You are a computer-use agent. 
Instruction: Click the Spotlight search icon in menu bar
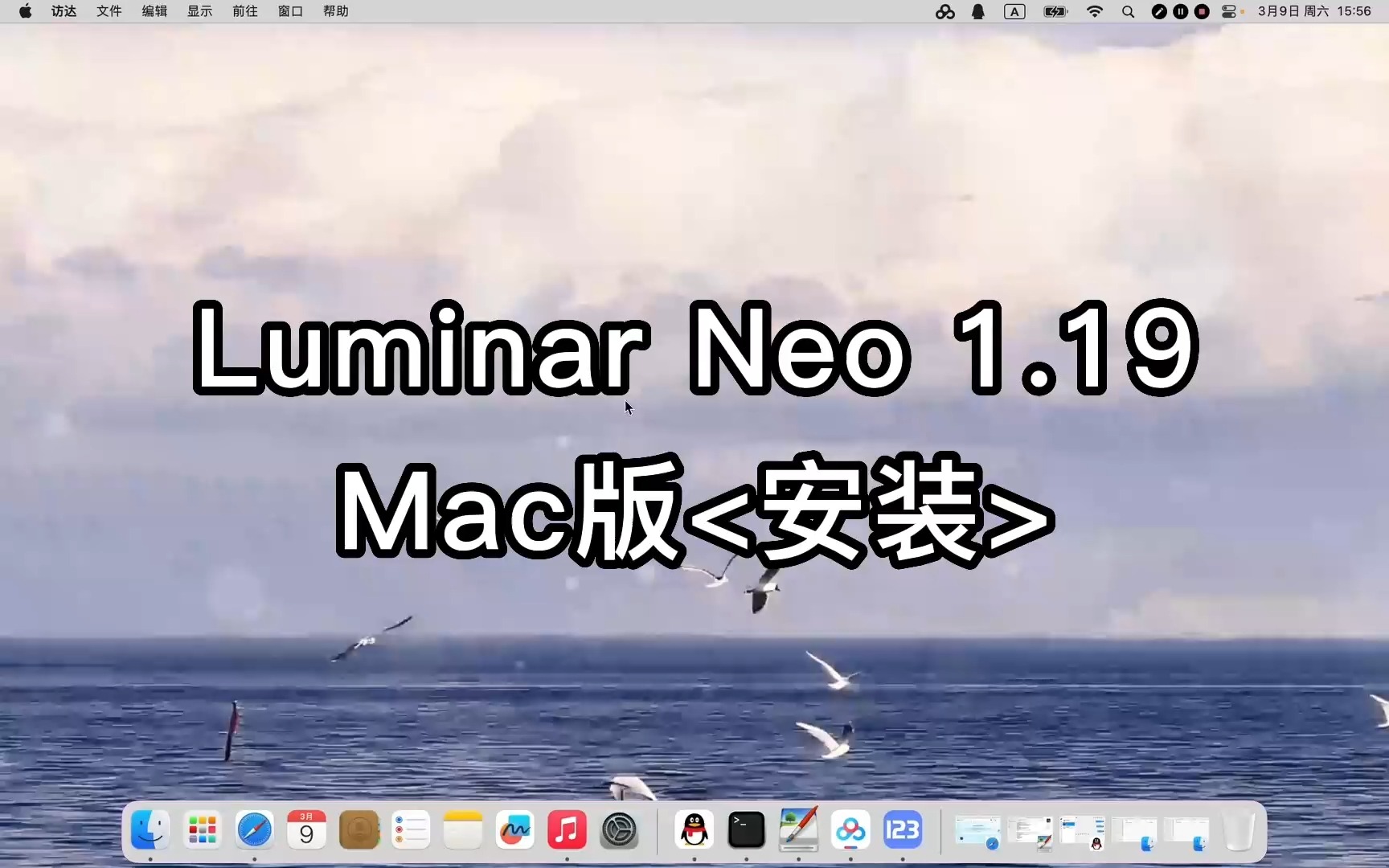pos(1128,11)
